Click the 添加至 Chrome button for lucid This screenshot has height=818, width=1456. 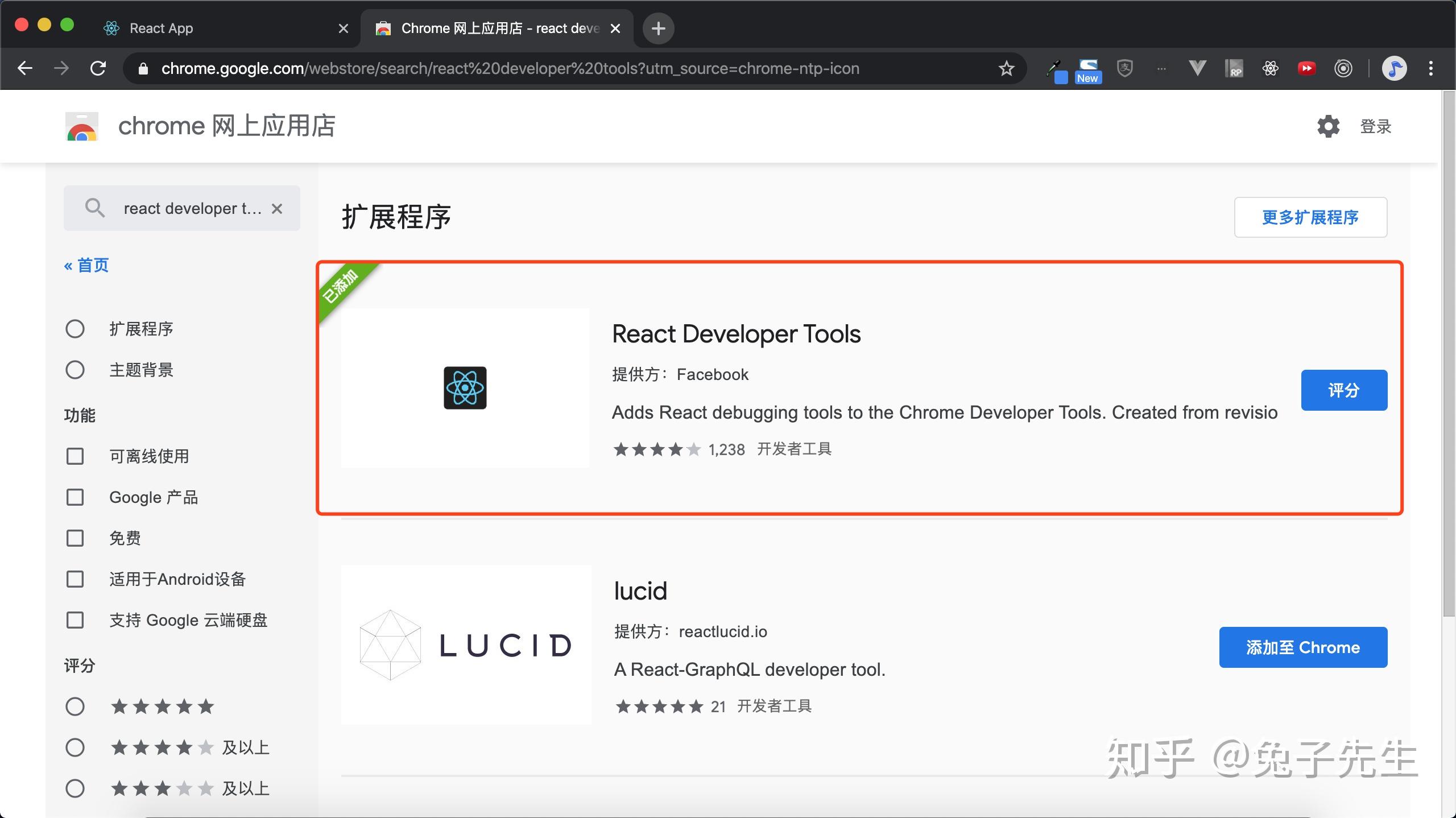1304,647
